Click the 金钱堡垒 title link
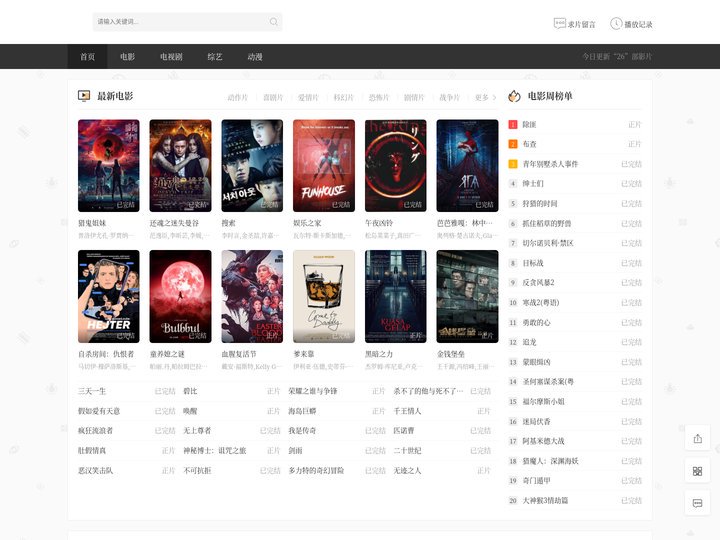Image resolution: width=720 pixels, height=540 pixels. coord(451,354)
